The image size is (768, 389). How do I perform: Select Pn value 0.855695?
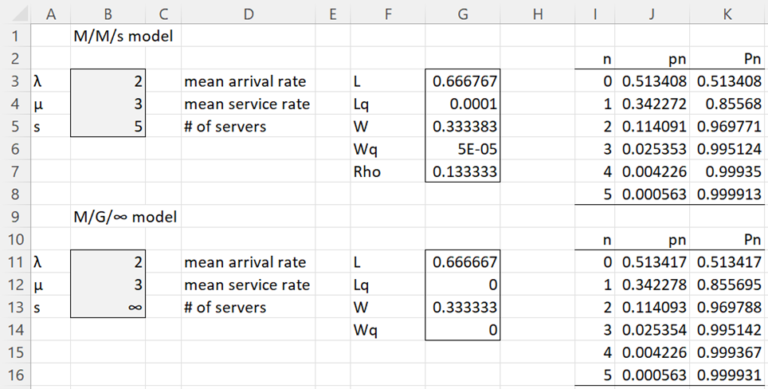727,285
